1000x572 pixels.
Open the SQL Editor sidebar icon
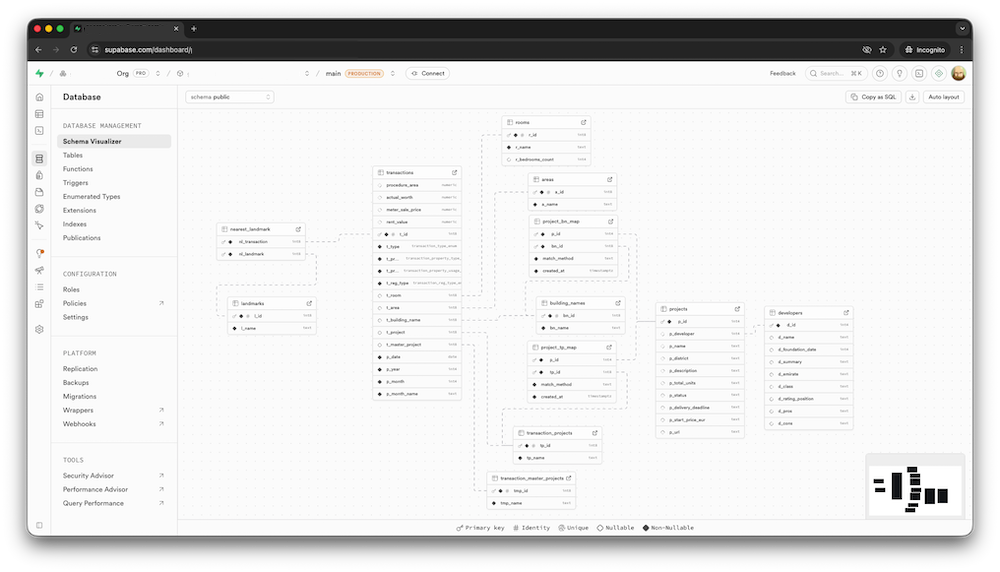[x=40, y=131]
